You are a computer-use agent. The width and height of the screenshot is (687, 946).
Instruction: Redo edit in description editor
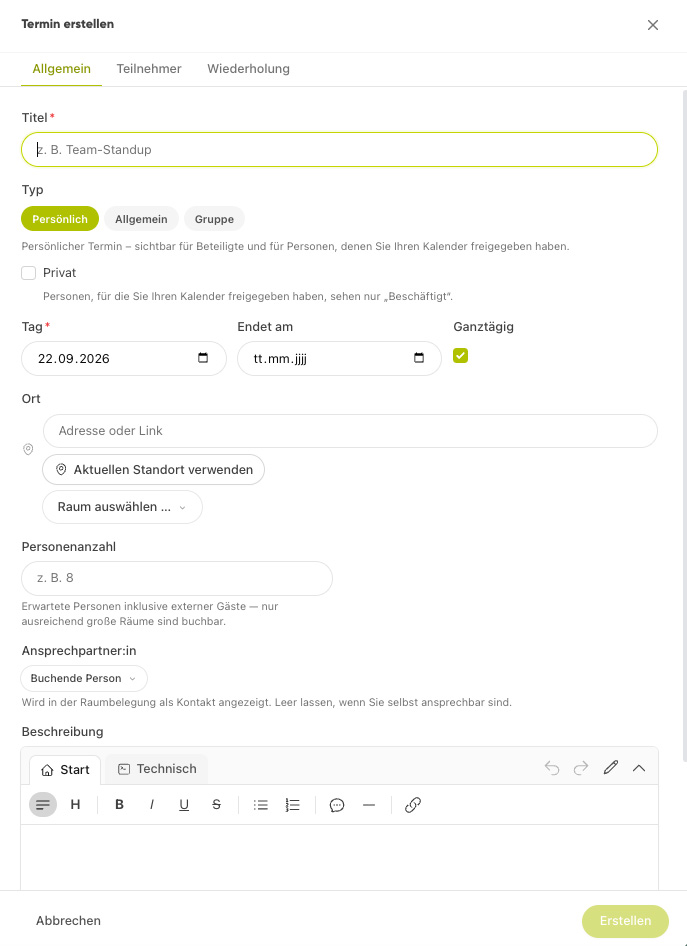point(581,768)
